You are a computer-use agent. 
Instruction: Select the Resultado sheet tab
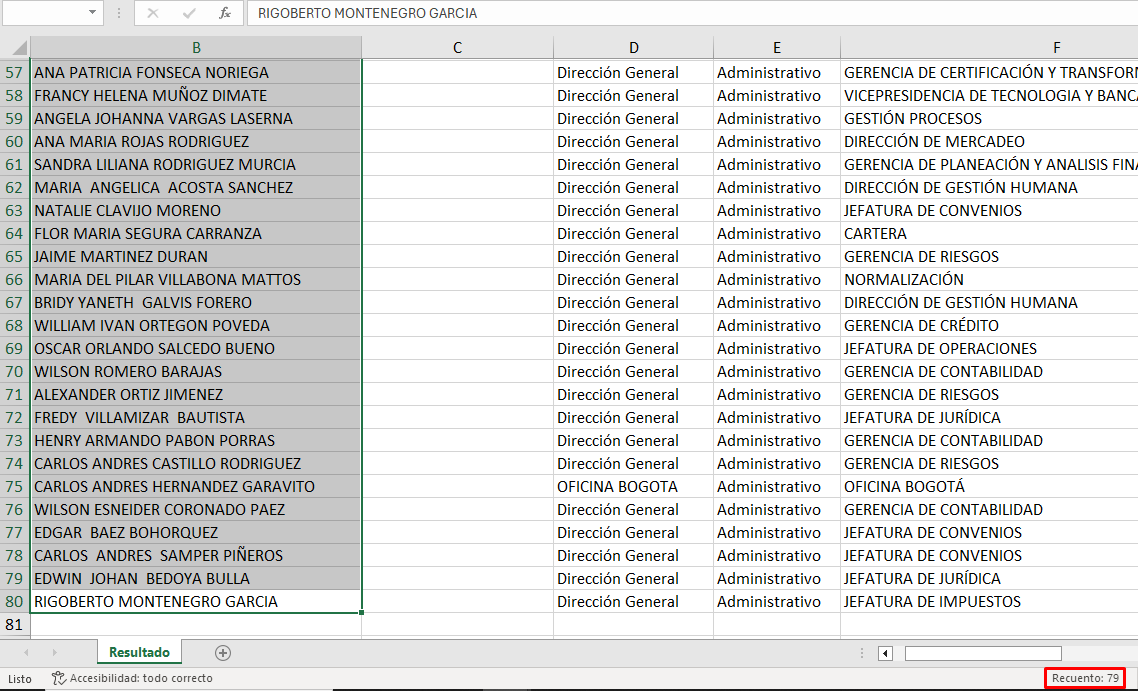pyautogui.click(x=139, y=652)
